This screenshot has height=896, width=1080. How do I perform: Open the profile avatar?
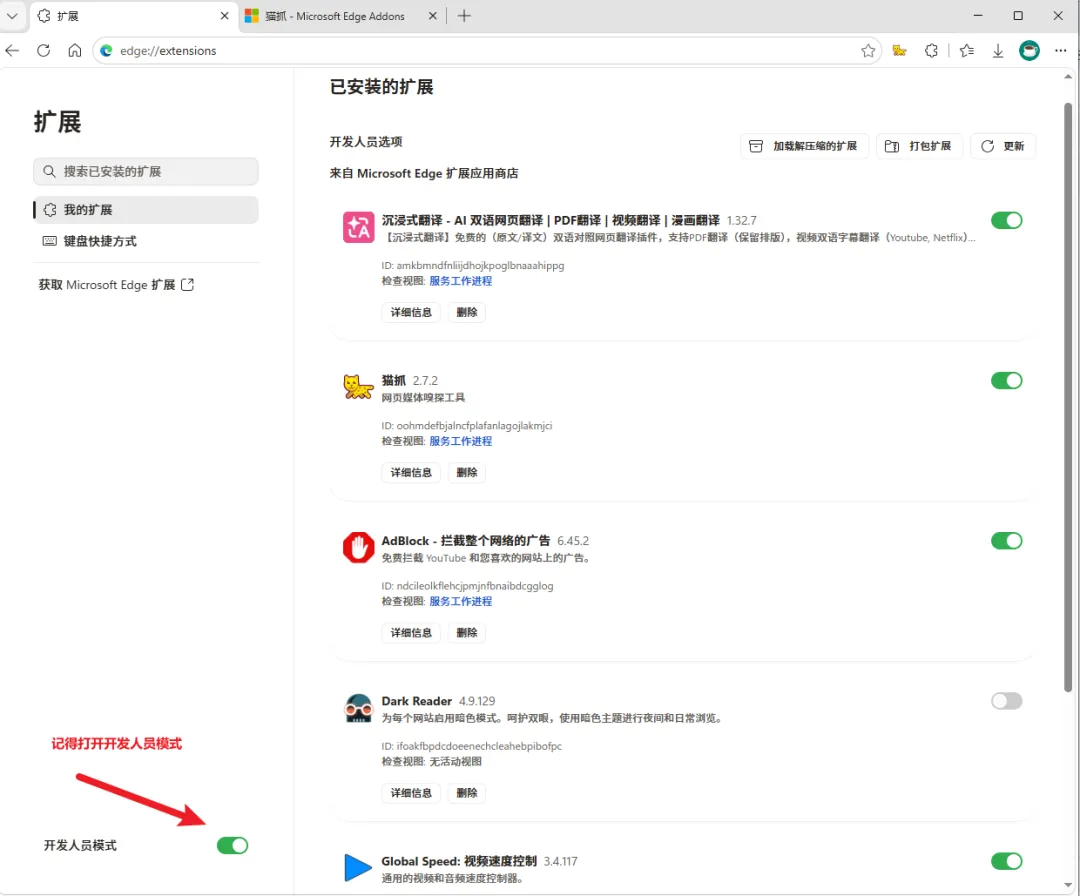point(1029,50)
